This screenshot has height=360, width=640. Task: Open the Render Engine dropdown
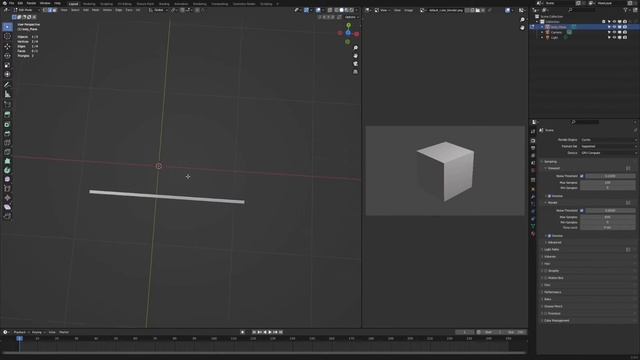click(608, 140)
